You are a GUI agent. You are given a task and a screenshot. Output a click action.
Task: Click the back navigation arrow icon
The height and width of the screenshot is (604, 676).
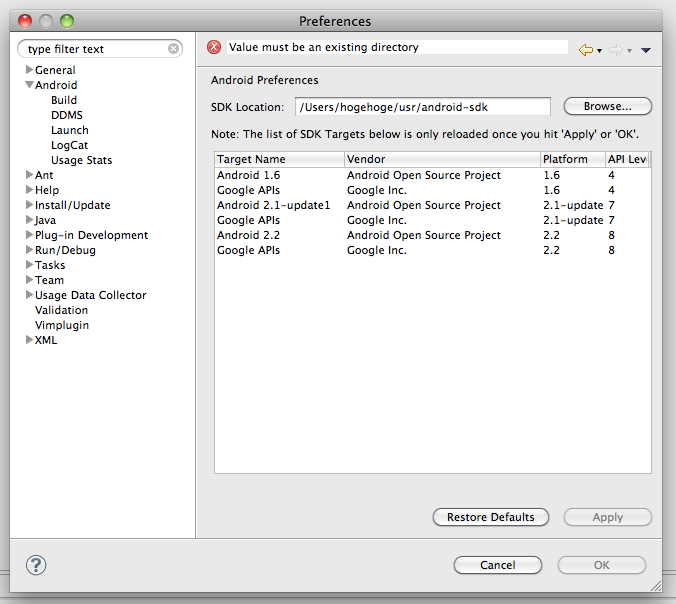tap(586, 49)
